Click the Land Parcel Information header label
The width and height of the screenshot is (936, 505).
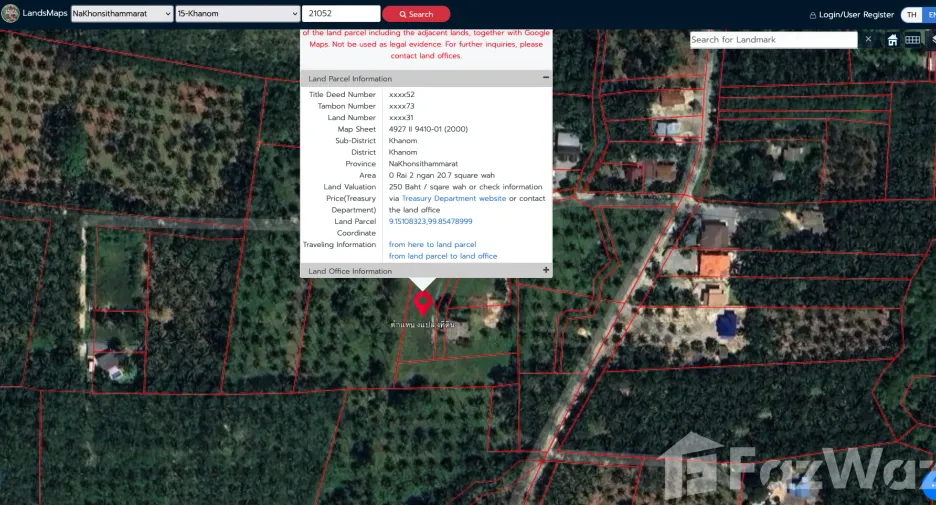coord(350,79)
